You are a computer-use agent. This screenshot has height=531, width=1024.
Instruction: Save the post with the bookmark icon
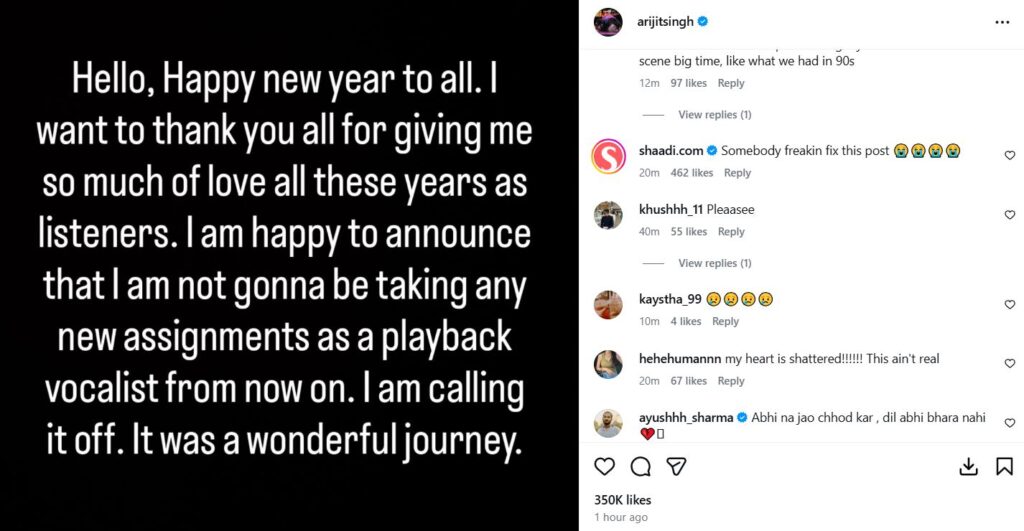1003,467
